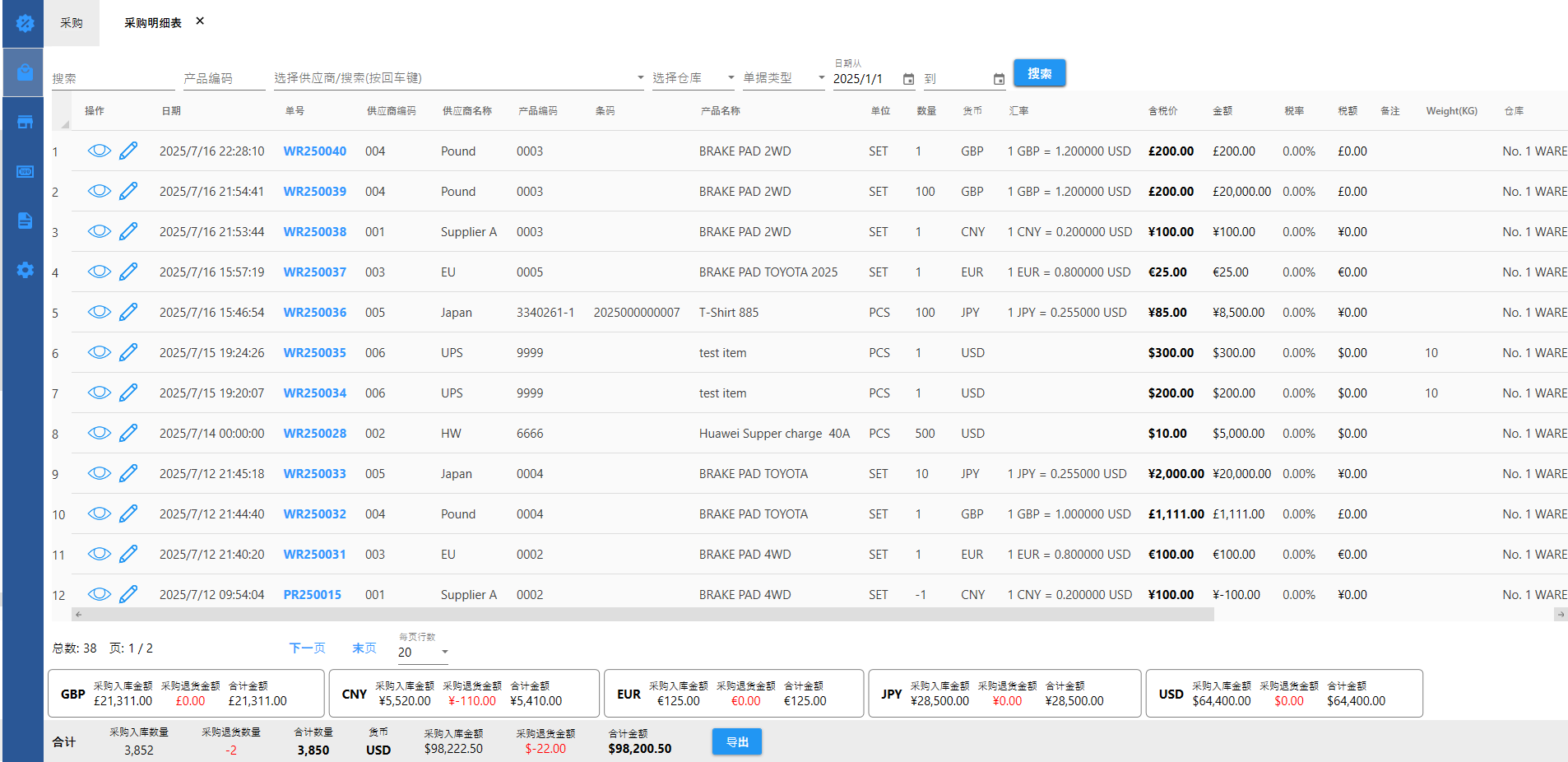1568x762 pixels.
Task: Open the document sidebar icon
Action: 25,221
